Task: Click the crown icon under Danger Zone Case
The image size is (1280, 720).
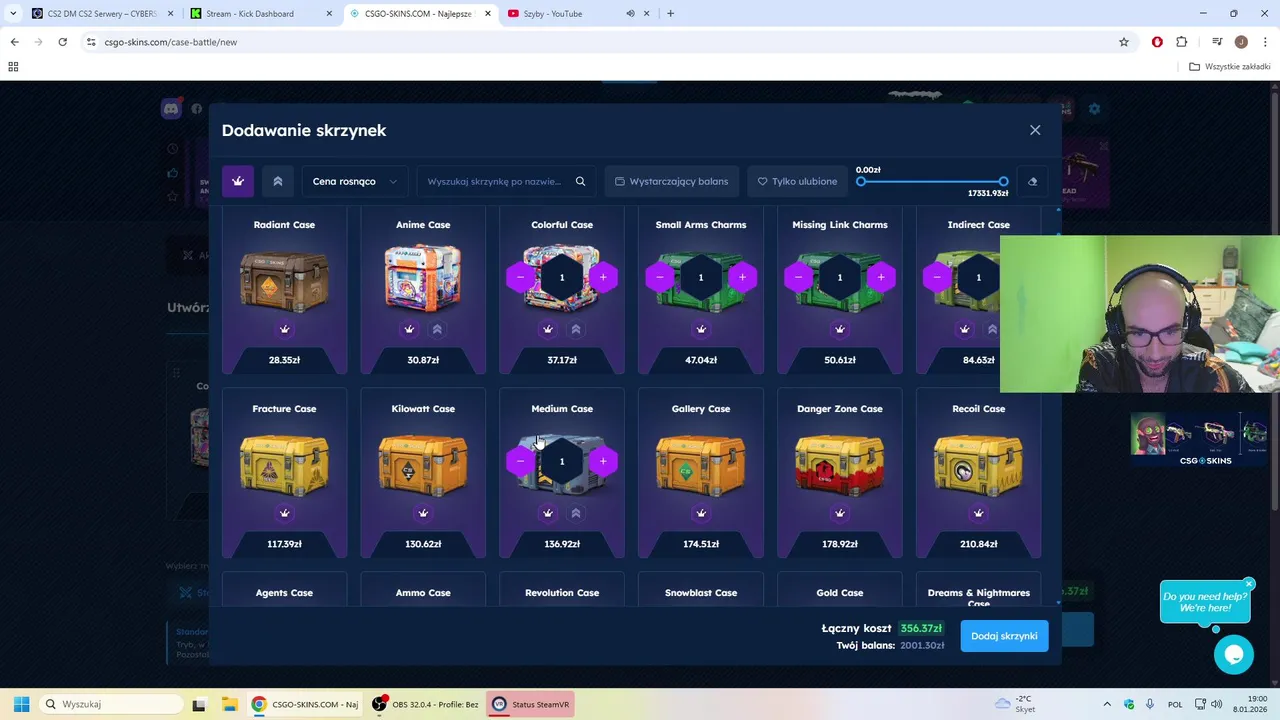Action: click(840, 513)
